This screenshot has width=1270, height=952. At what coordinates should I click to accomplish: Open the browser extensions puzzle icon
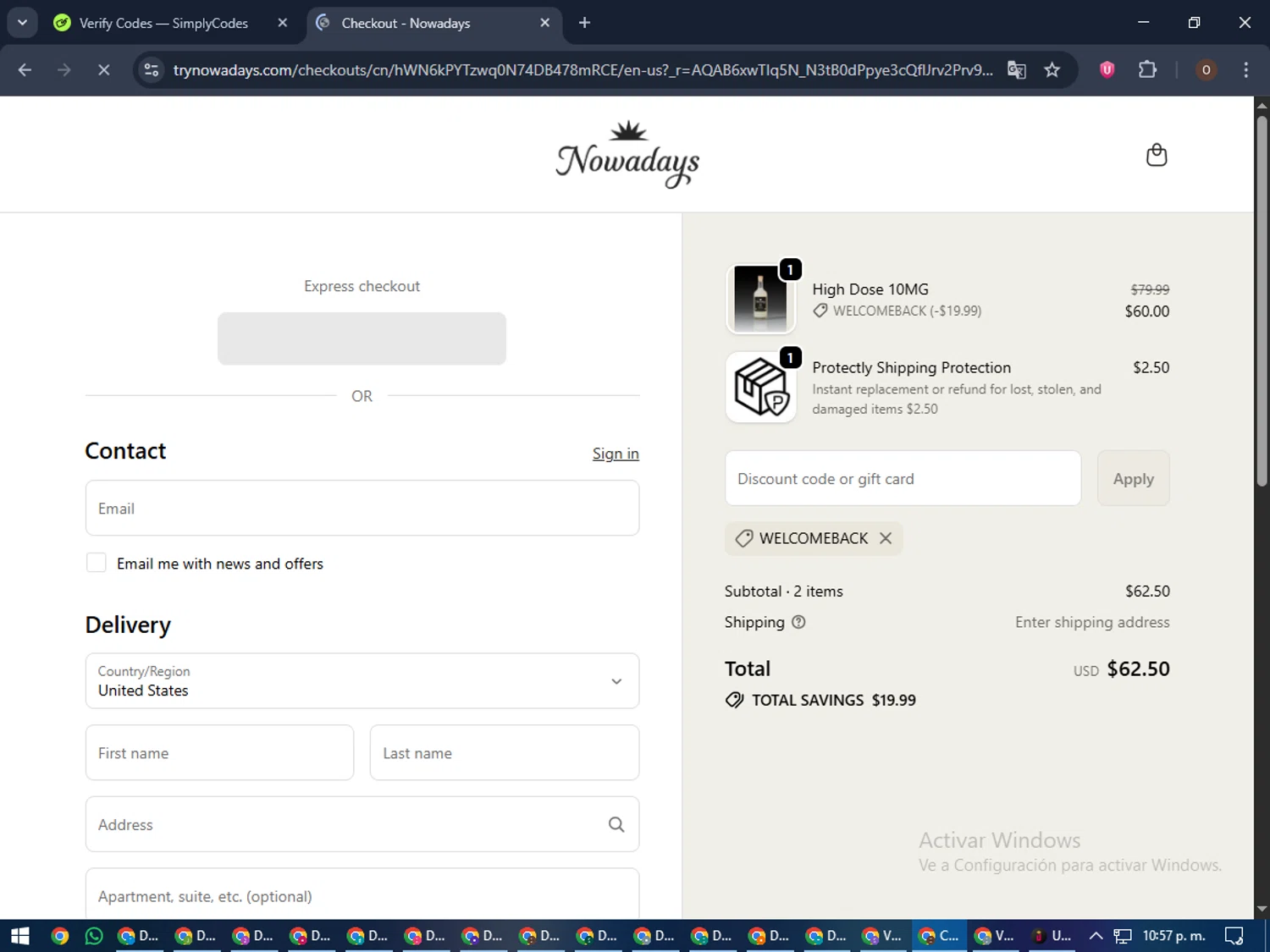[x=1147, y=69]
